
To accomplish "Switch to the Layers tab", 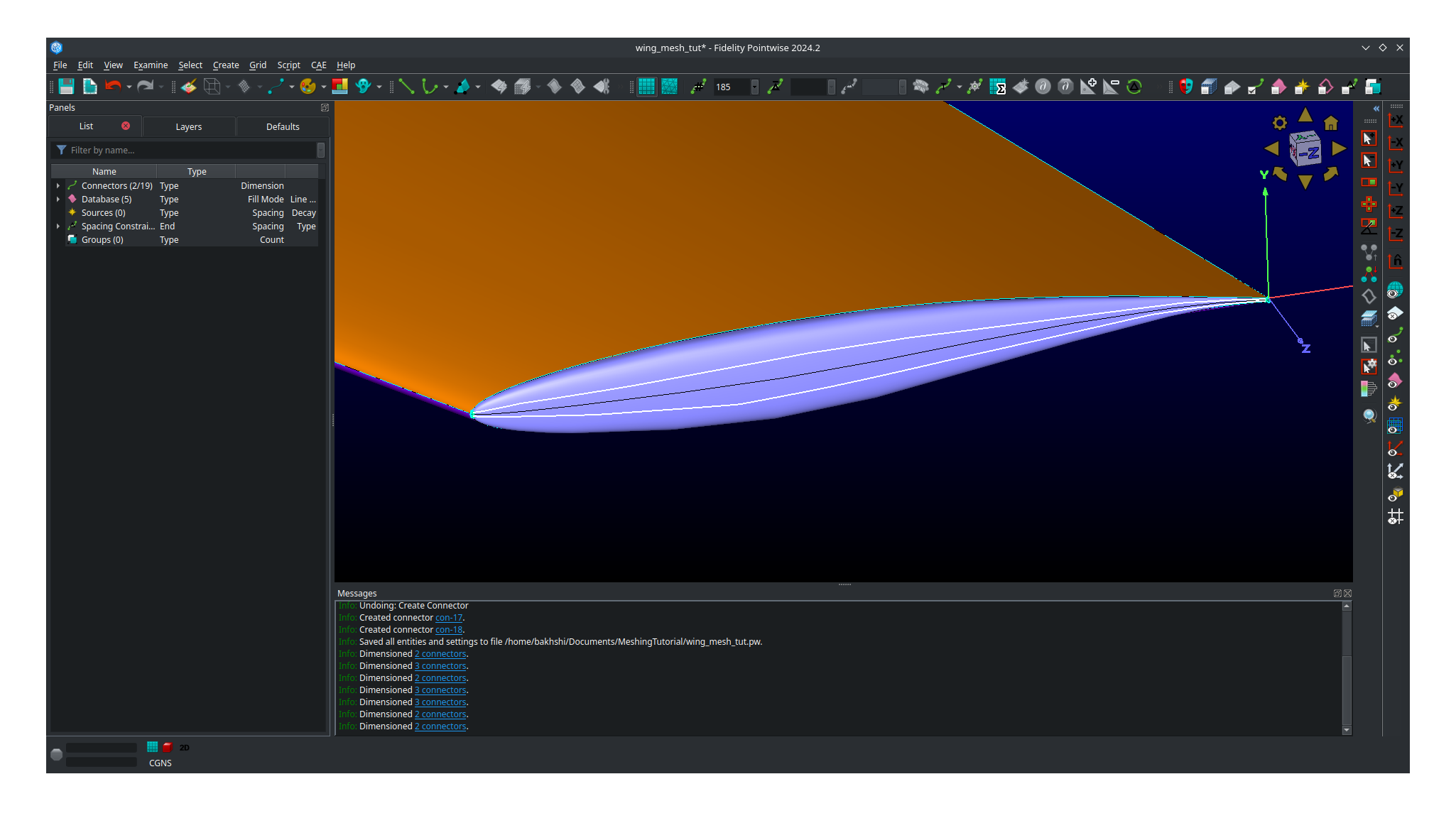I will [189, 126].
